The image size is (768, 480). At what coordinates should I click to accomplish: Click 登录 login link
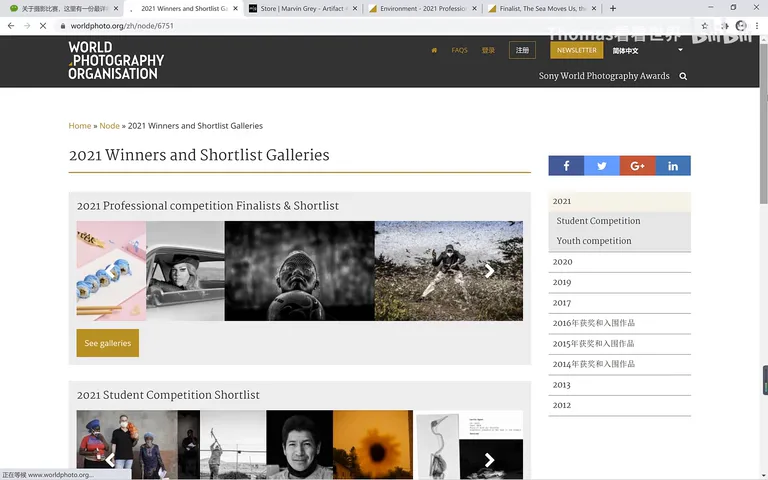pos(488,50)
